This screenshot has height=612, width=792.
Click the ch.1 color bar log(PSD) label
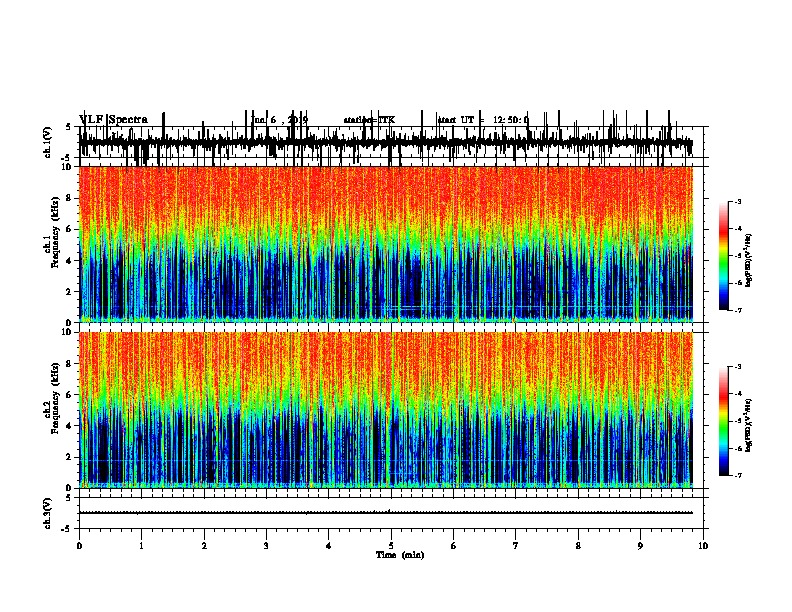[x=748, y=260]
